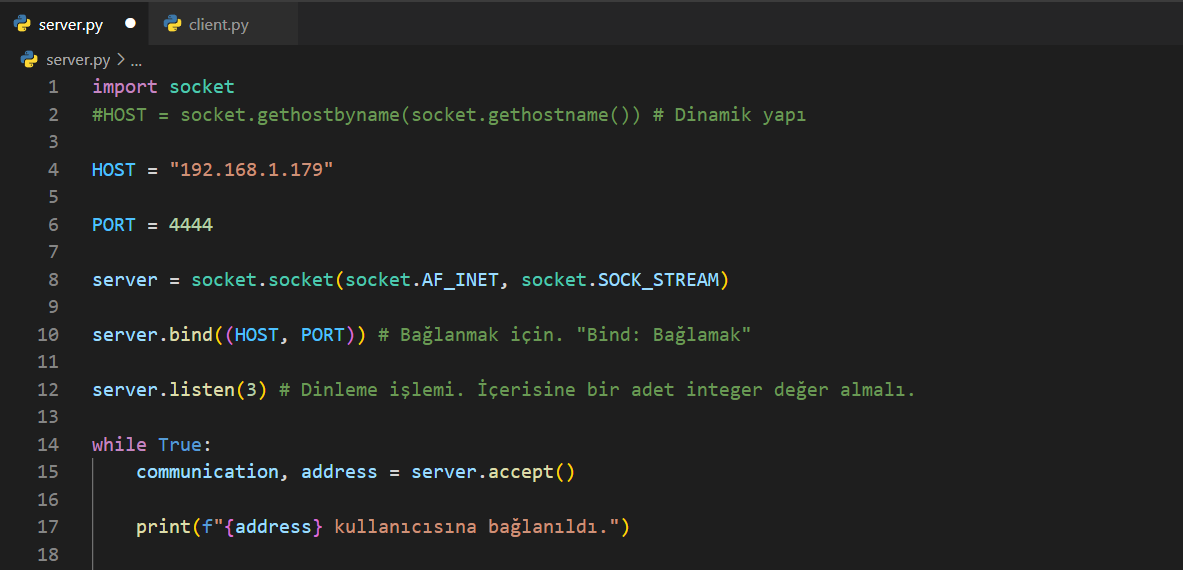
Task: Open the server.py breadcrumb file name
Action: click(x=78, y=60)
